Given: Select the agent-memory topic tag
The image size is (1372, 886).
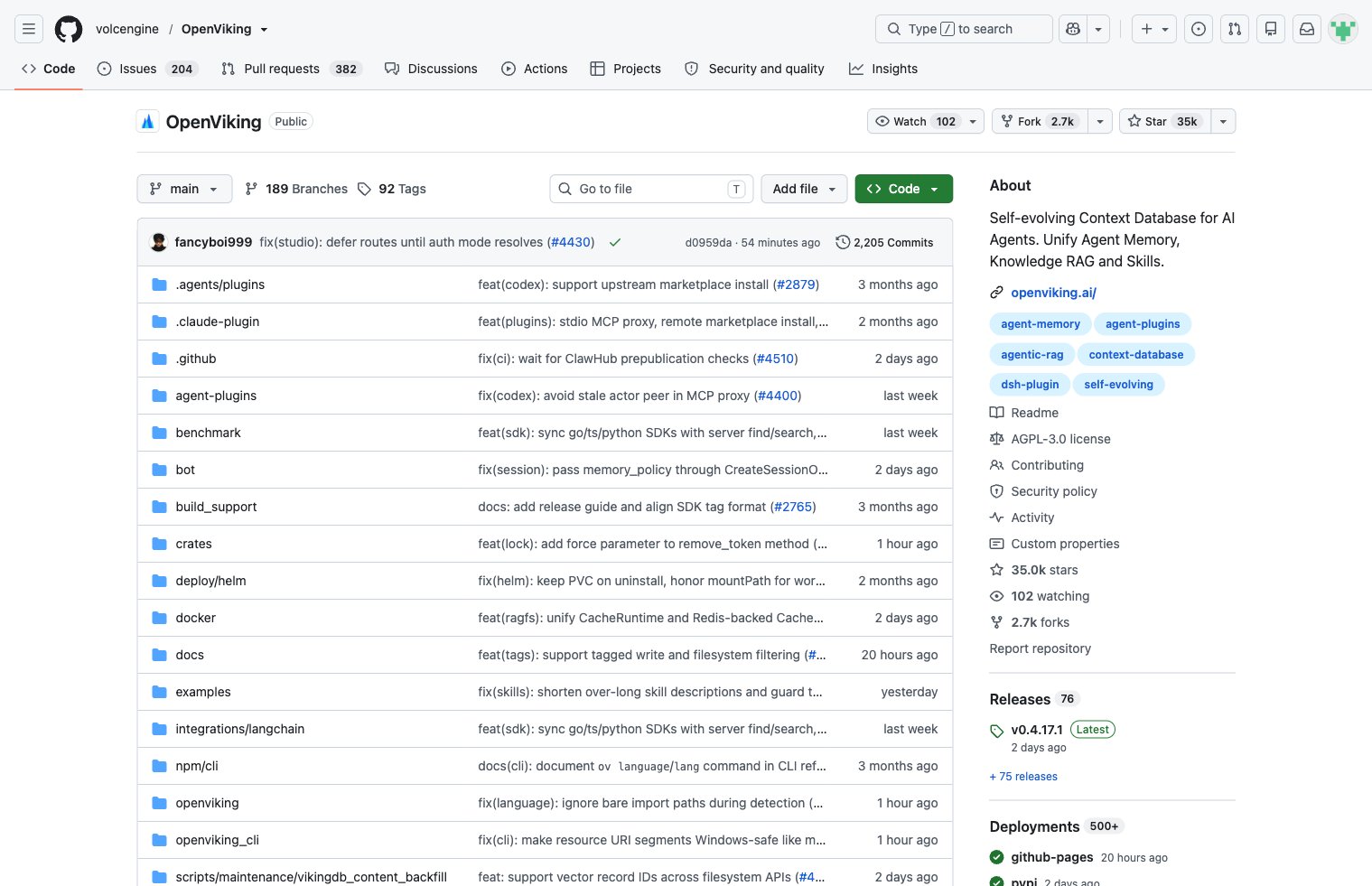Looking at the screenshot, I should pos(1041,324).
